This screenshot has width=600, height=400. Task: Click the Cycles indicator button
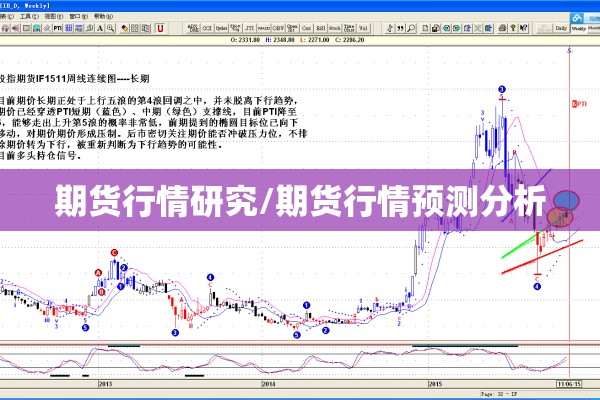[x=221, y=28]
